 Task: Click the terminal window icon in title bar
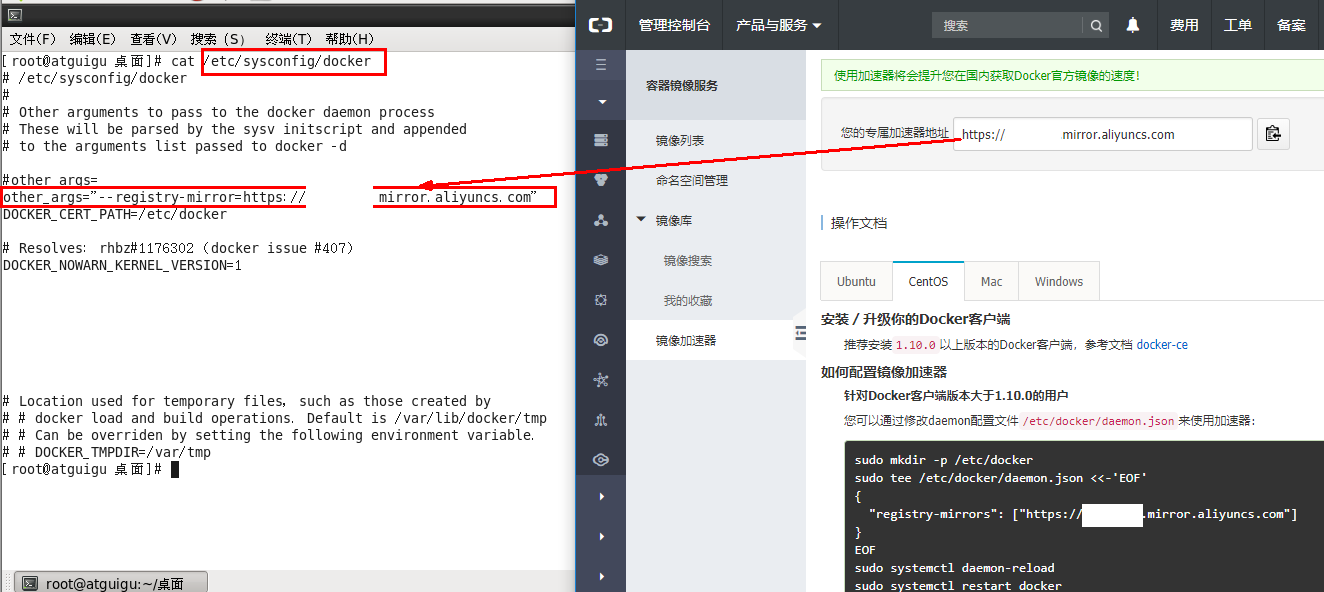pos(13,14)
